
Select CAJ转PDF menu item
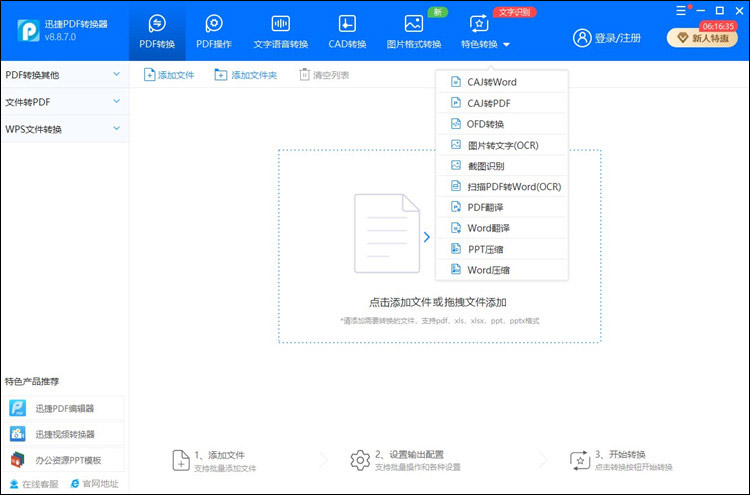[x=502, y=103]
